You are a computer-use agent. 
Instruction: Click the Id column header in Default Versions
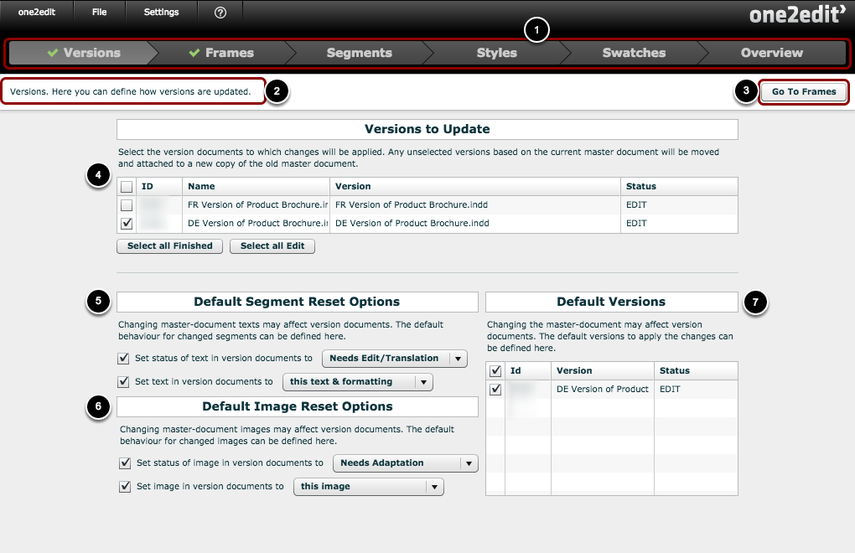[528, 371]
